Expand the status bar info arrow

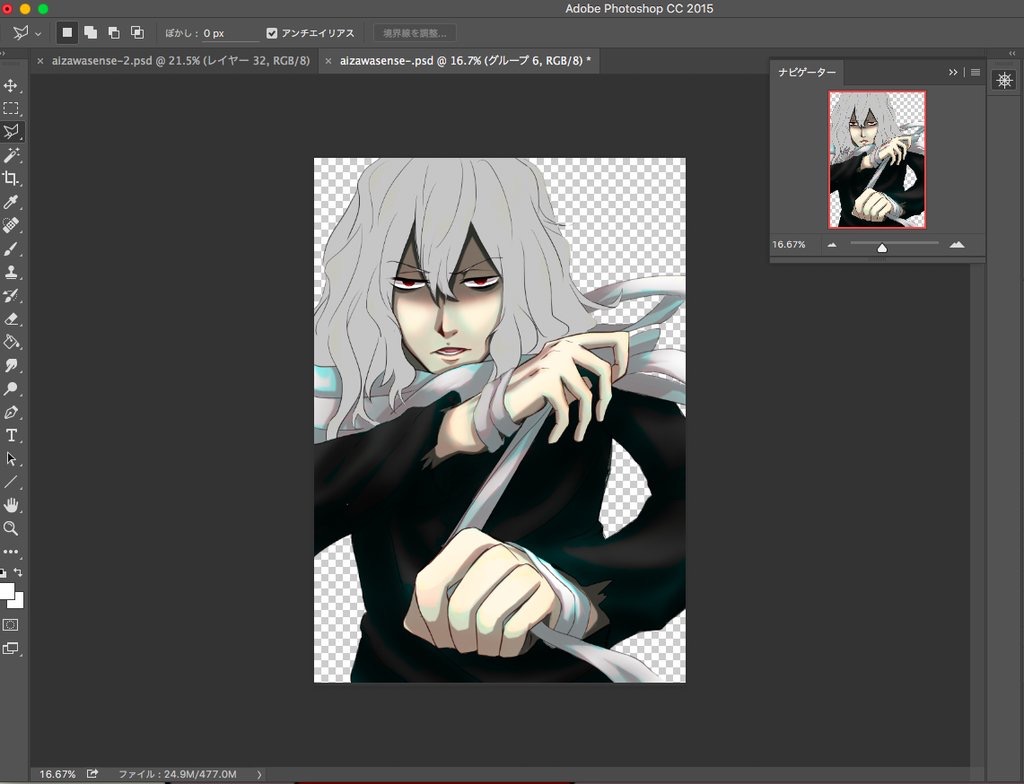(x=259, y=774)
